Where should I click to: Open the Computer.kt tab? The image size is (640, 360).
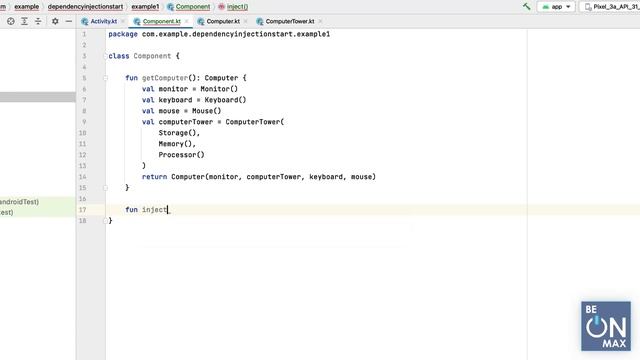click(223, 21)
